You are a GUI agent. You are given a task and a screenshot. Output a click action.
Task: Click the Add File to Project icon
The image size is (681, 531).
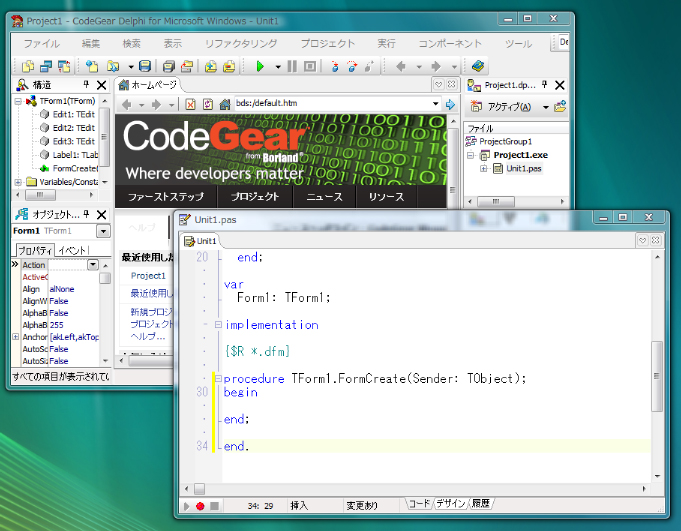(x=211, y=66)
